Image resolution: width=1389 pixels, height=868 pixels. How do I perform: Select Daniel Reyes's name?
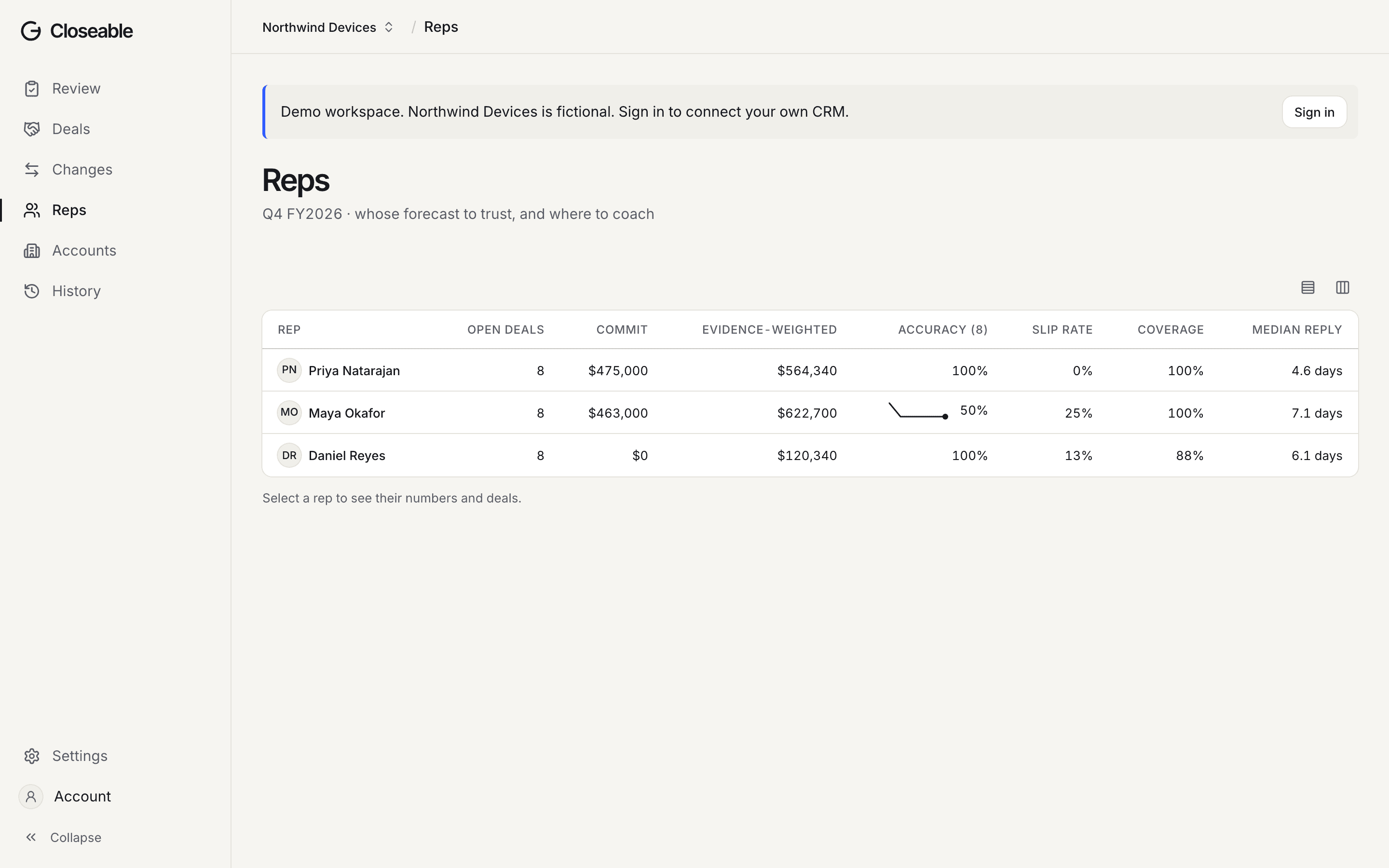coord(347,456)
